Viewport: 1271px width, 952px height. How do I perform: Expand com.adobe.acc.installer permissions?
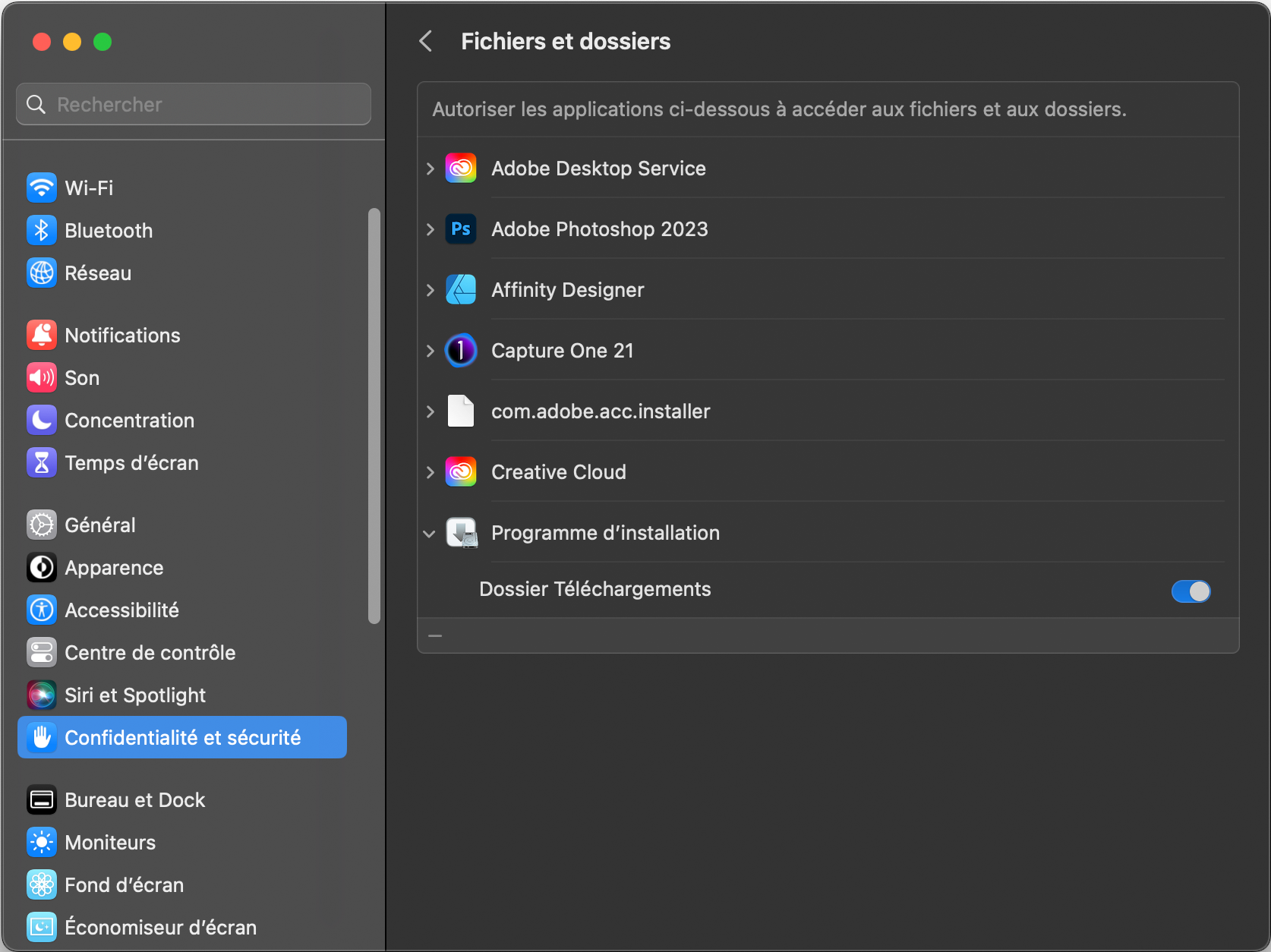(430, 411)
